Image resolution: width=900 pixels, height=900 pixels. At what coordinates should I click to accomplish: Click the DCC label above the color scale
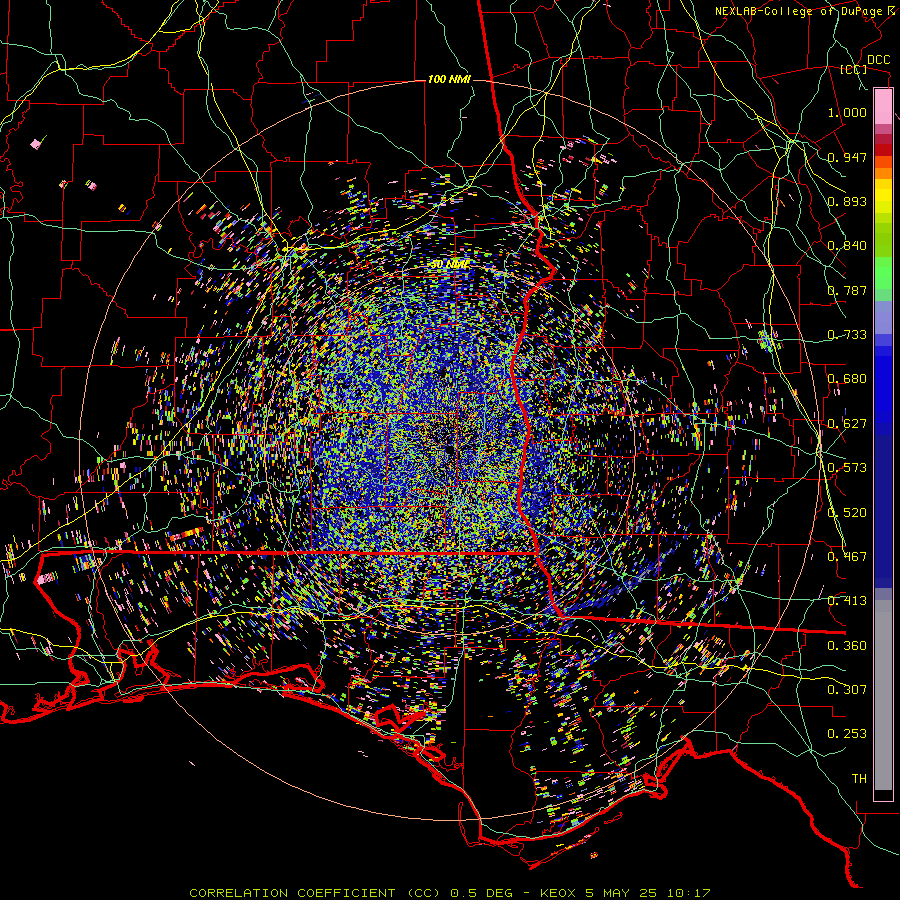pos(878,60)
